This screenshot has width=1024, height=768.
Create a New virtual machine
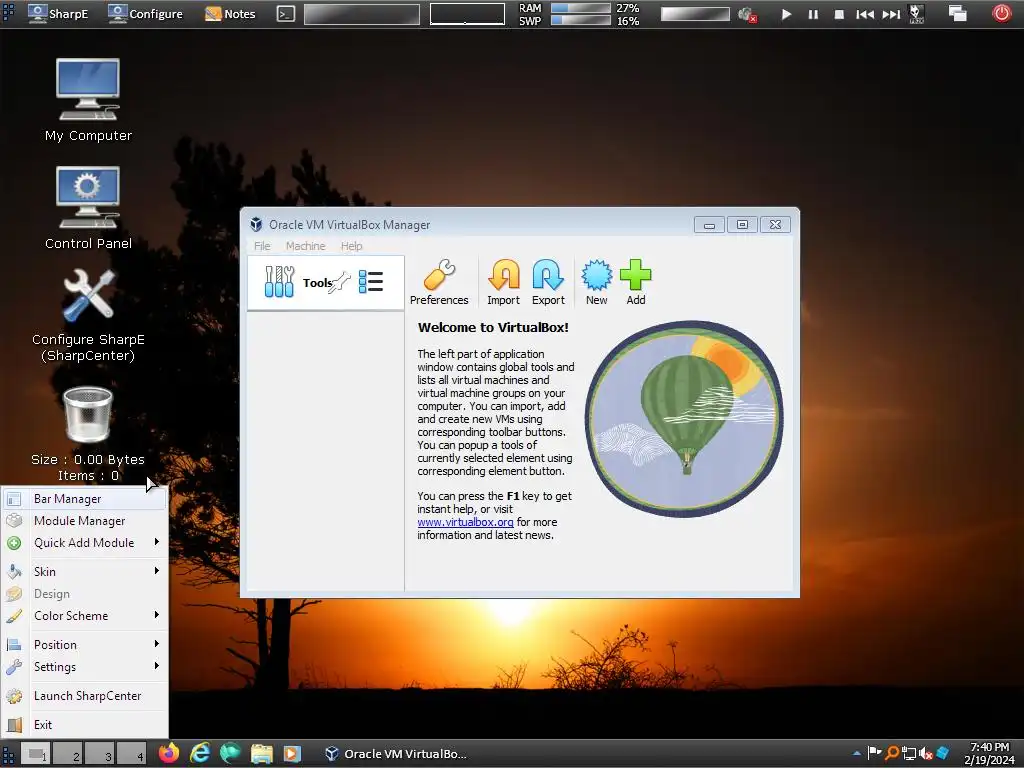pos(596,282)
